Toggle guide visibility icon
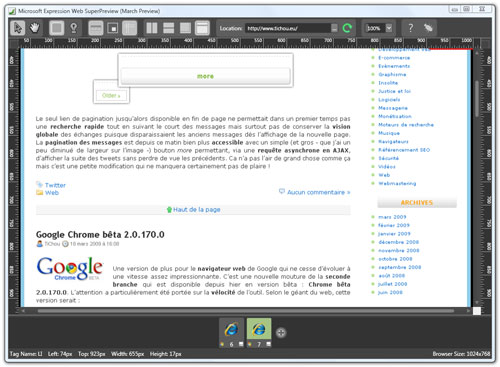The image size is (500, 367). click(x=129, y=28)
